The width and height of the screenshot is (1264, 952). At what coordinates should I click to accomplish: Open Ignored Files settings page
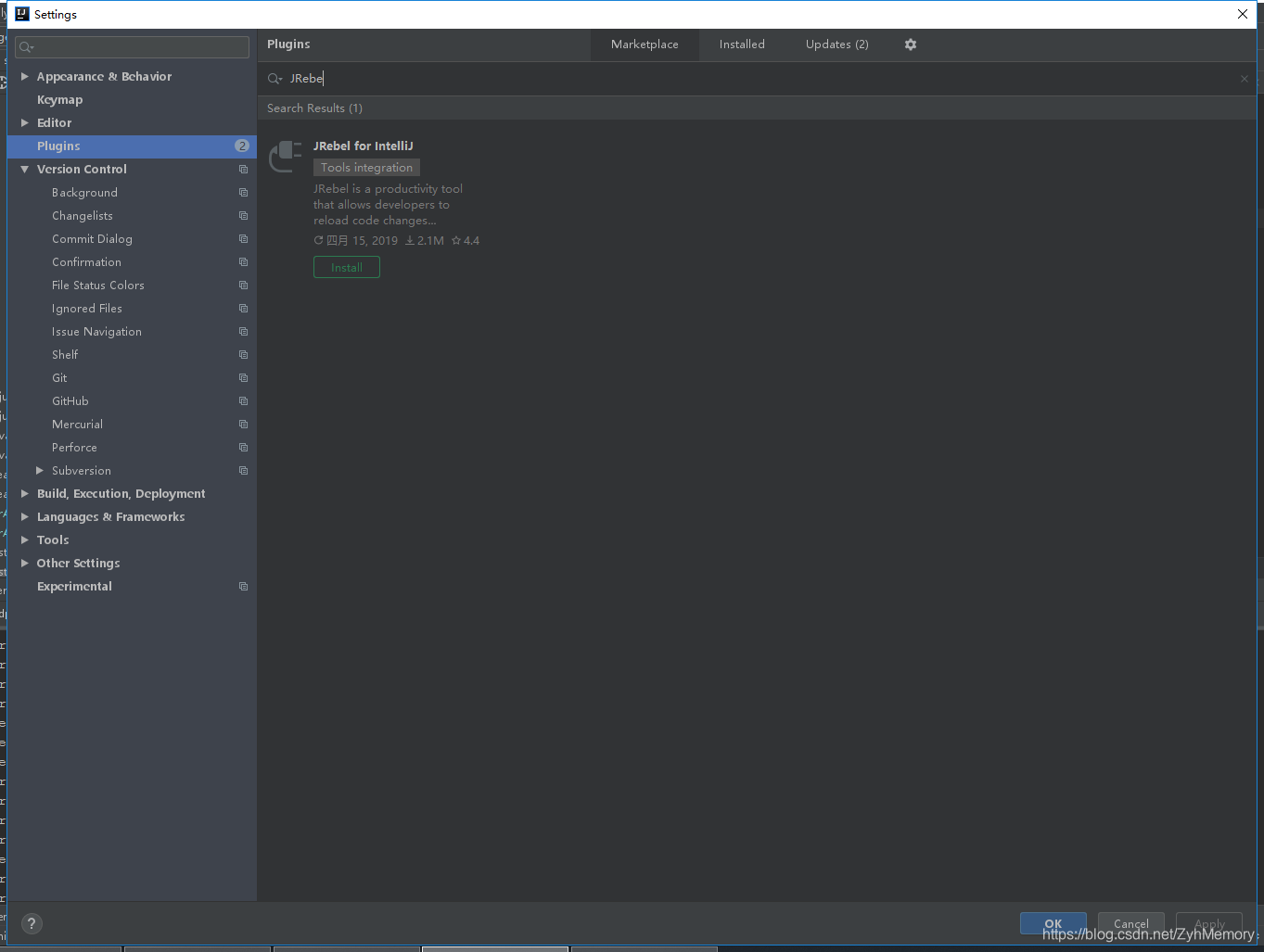87,309
